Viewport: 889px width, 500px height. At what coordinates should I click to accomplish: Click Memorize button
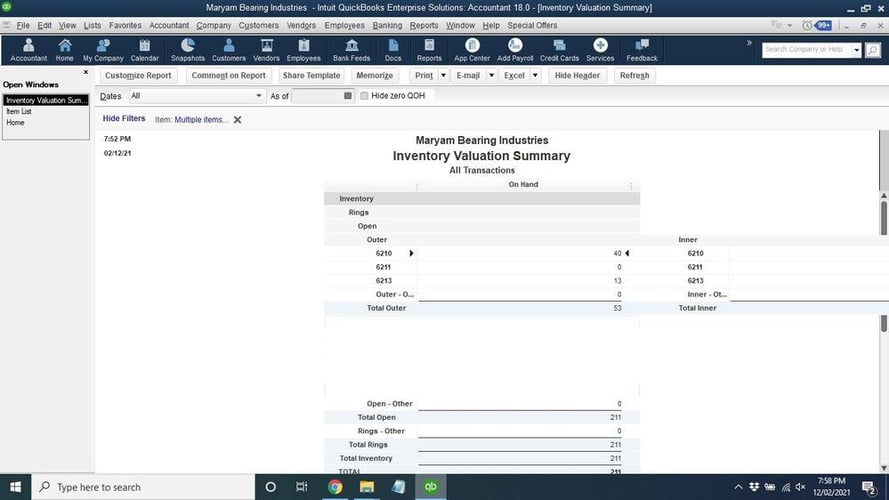pyautogui.click(x=375, y=75)
